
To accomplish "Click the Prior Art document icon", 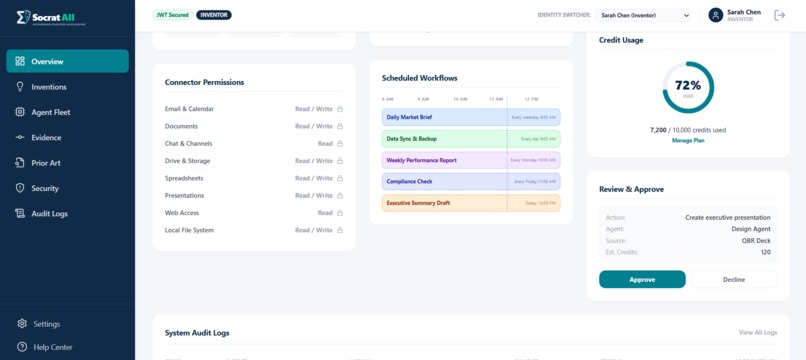I will coord(20,163).
